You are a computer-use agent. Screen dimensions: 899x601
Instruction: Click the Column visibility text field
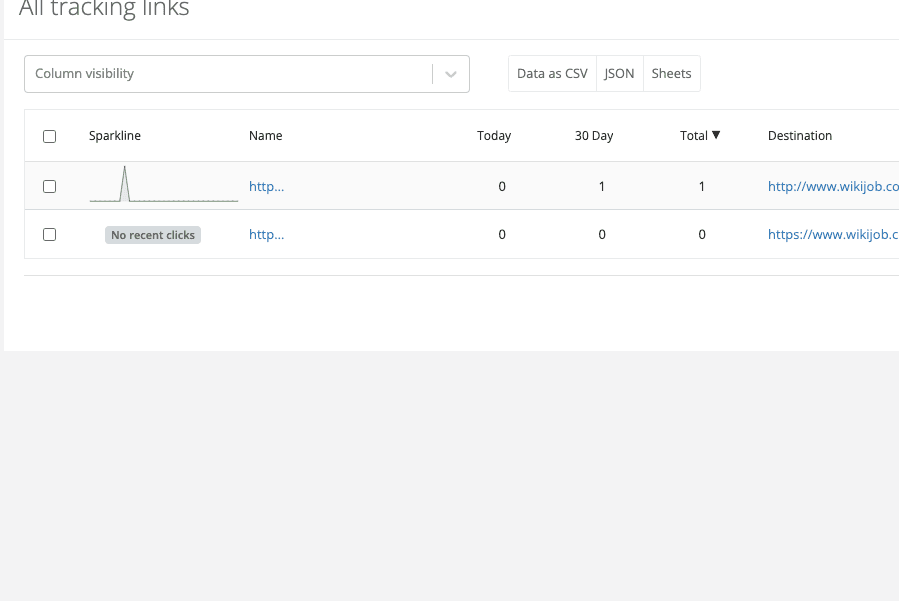pos(228,74)
